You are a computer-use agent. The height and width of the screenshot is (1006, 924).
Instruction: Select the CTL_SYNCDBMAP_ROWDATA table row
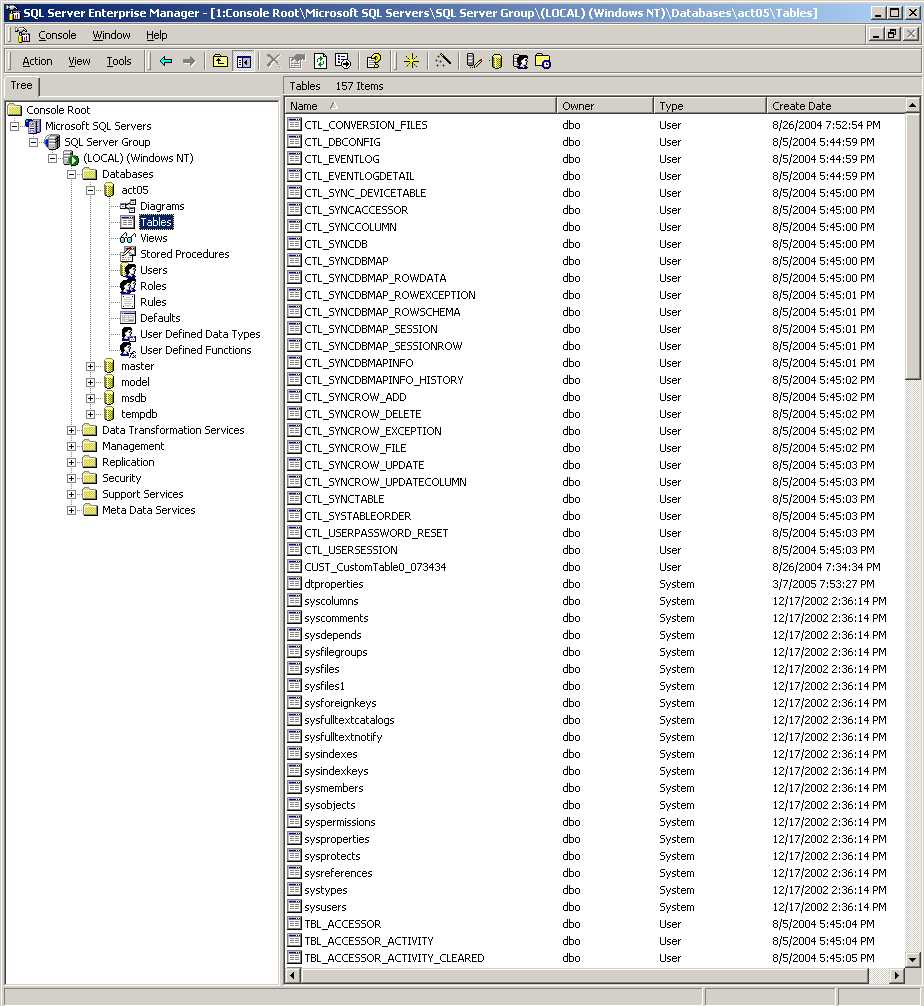point(595,278)
